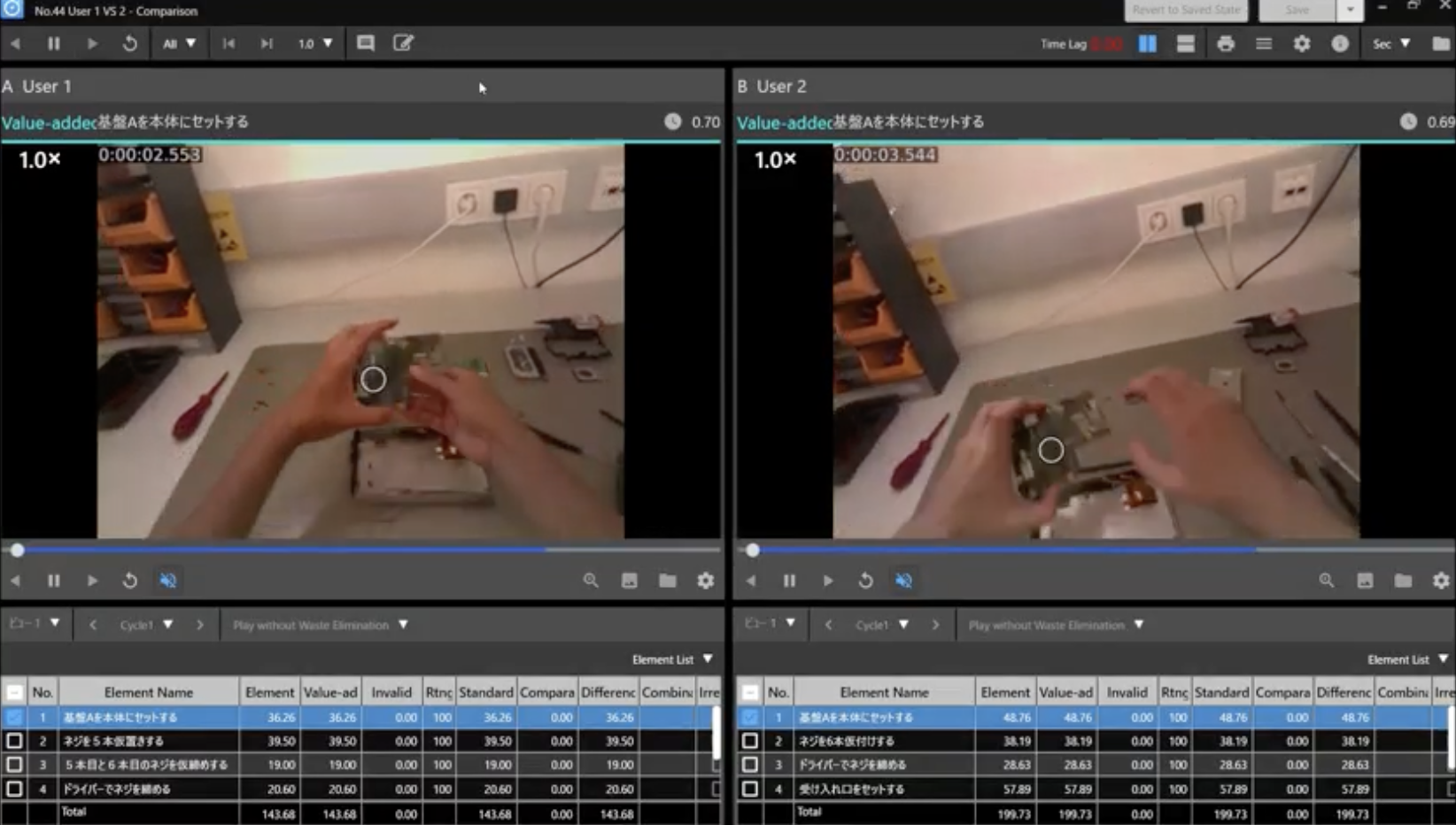Click the print icon
Image resolution: width=1456 pixels, height=825 pixels.
tap(1225, 42)
